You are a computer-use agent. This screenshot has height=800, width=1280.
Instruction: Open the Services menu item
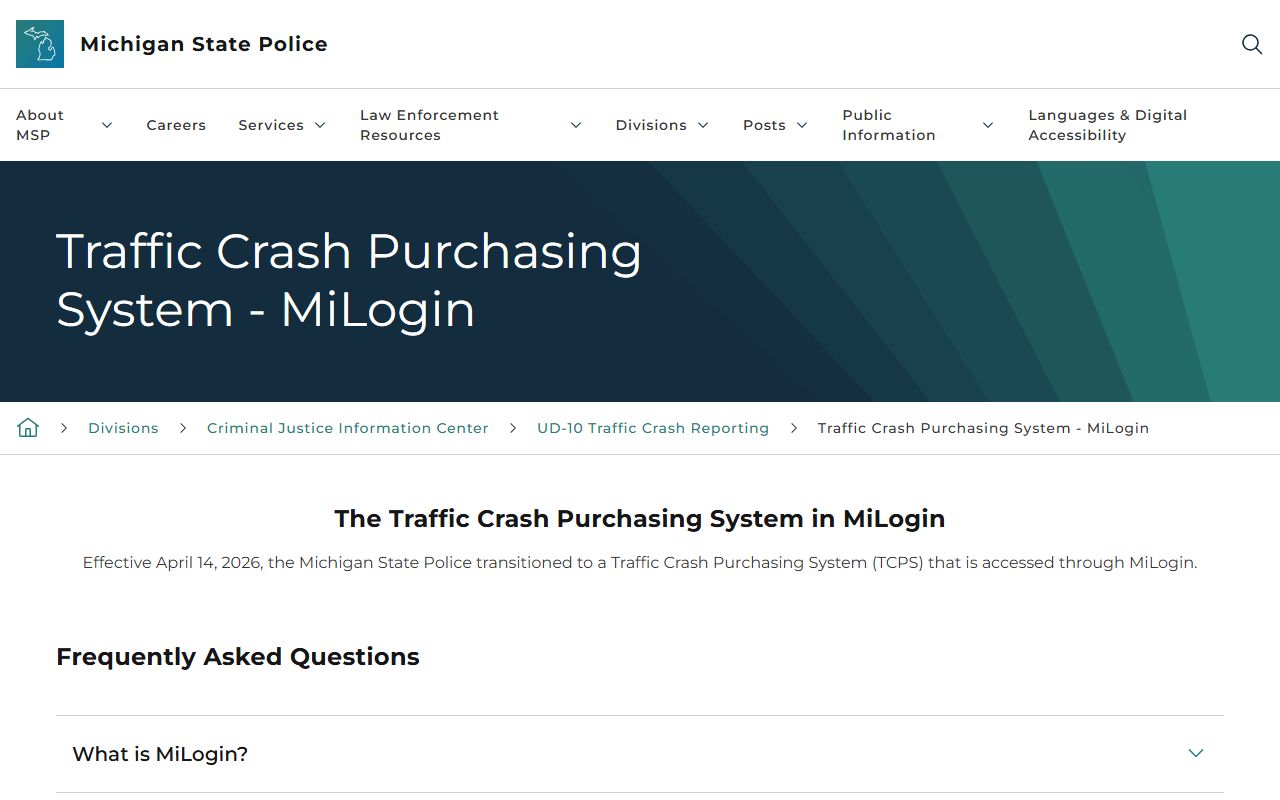(x=271, y=125)
